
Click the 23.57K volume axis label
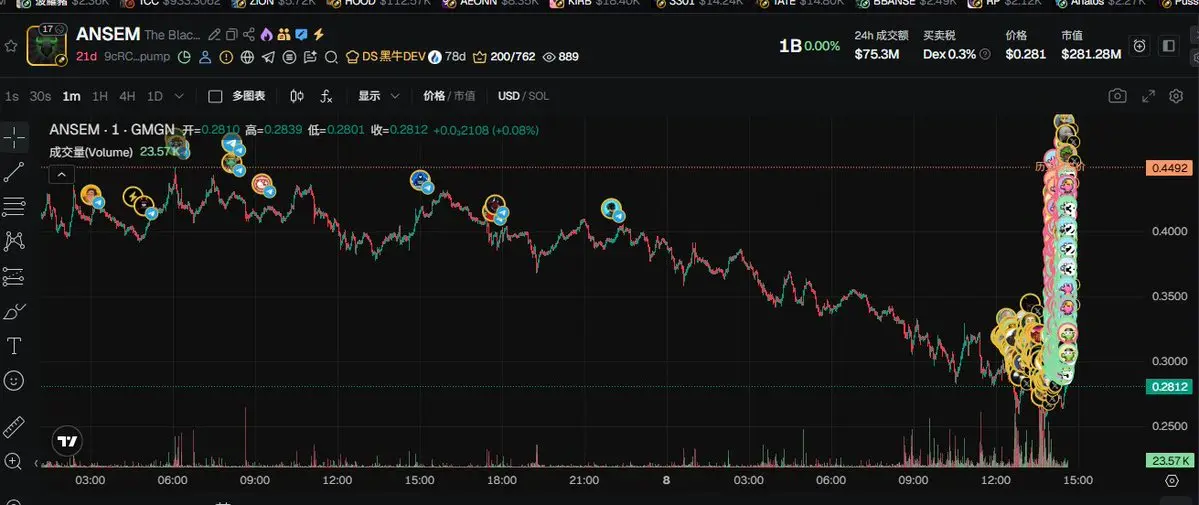pyautogui.click(x=1171, y=461)
